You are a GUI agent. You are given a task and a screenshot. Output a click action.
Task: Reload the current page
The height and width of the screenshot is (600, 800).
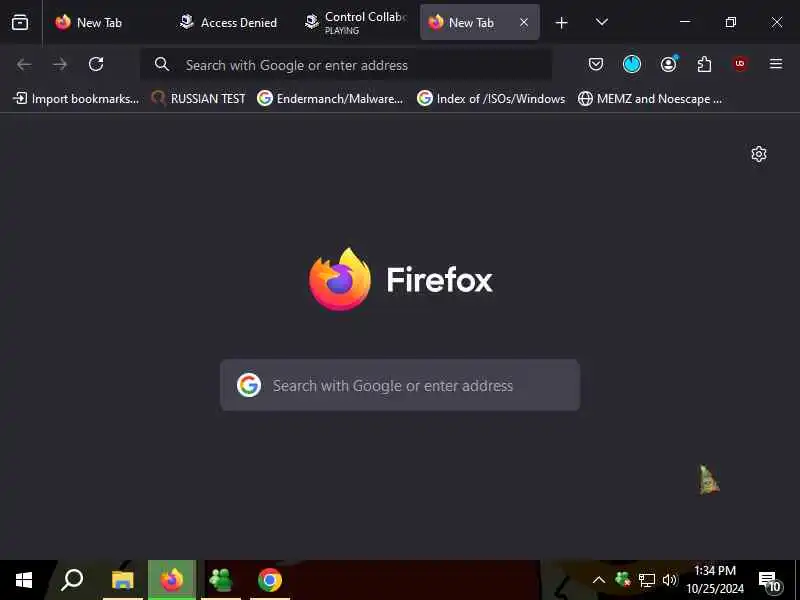click(x=96, y=64)
